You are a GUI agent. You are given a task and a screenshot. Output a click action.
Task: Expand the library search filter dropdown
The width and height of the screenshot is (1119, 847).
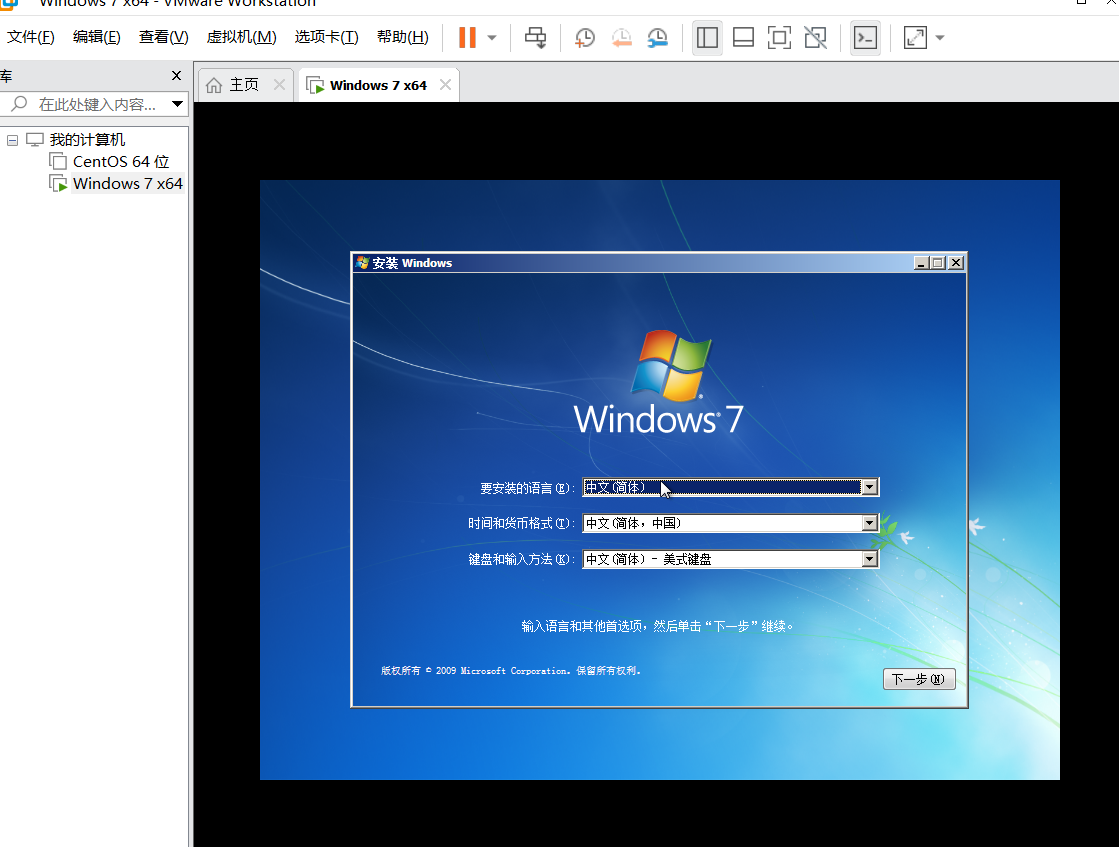pyautogui.click(x=177, y=104)
